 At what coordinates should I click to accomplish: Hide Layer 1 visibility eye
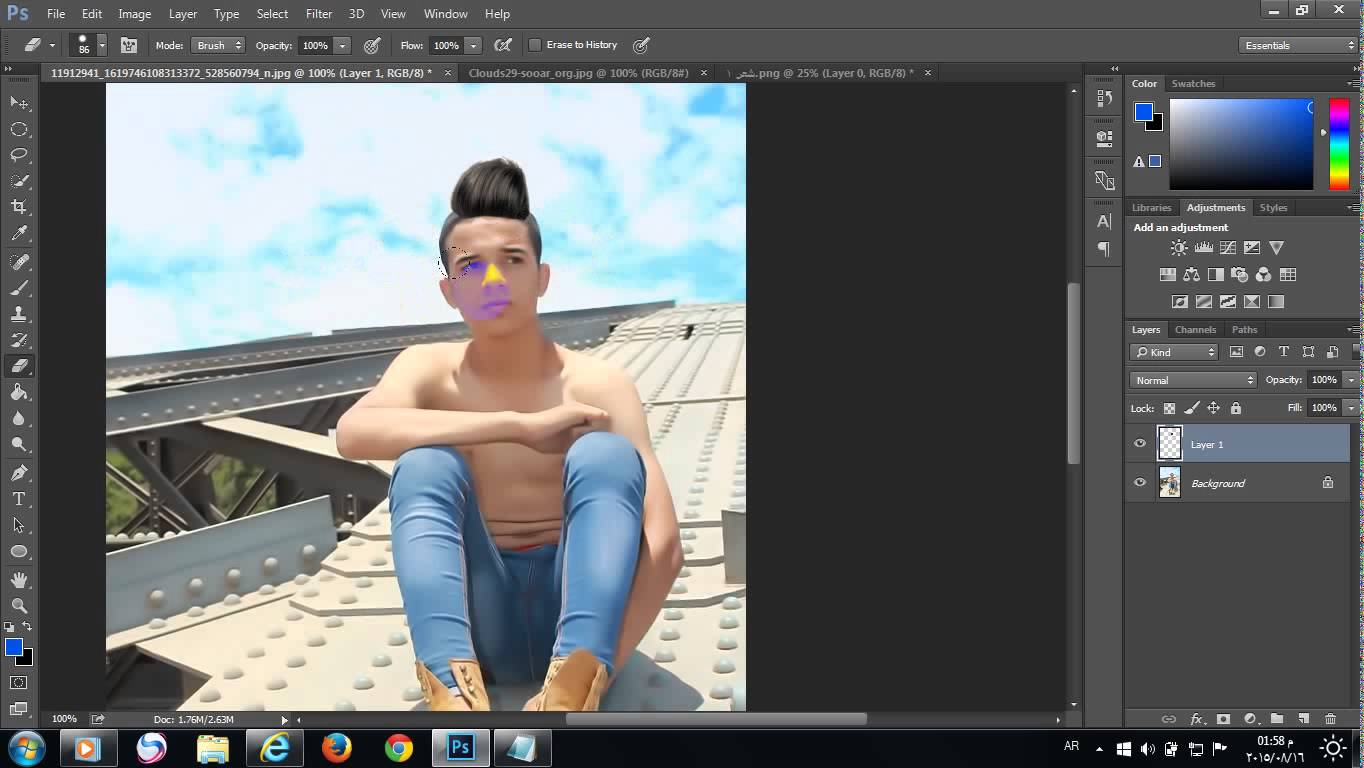pos(1140,444)
